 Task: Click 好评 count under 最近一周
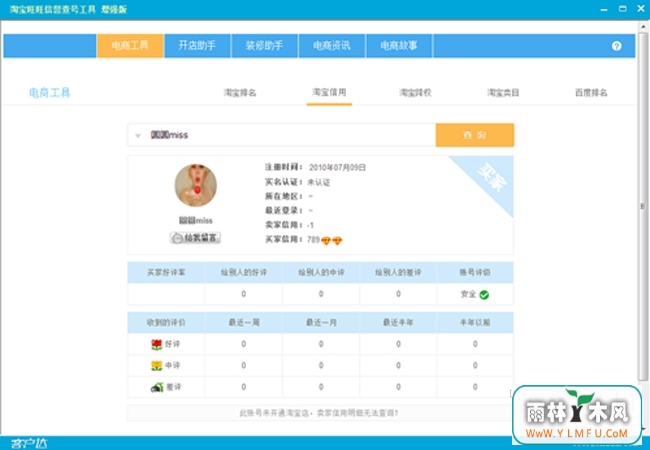click(x=244, y=344)
